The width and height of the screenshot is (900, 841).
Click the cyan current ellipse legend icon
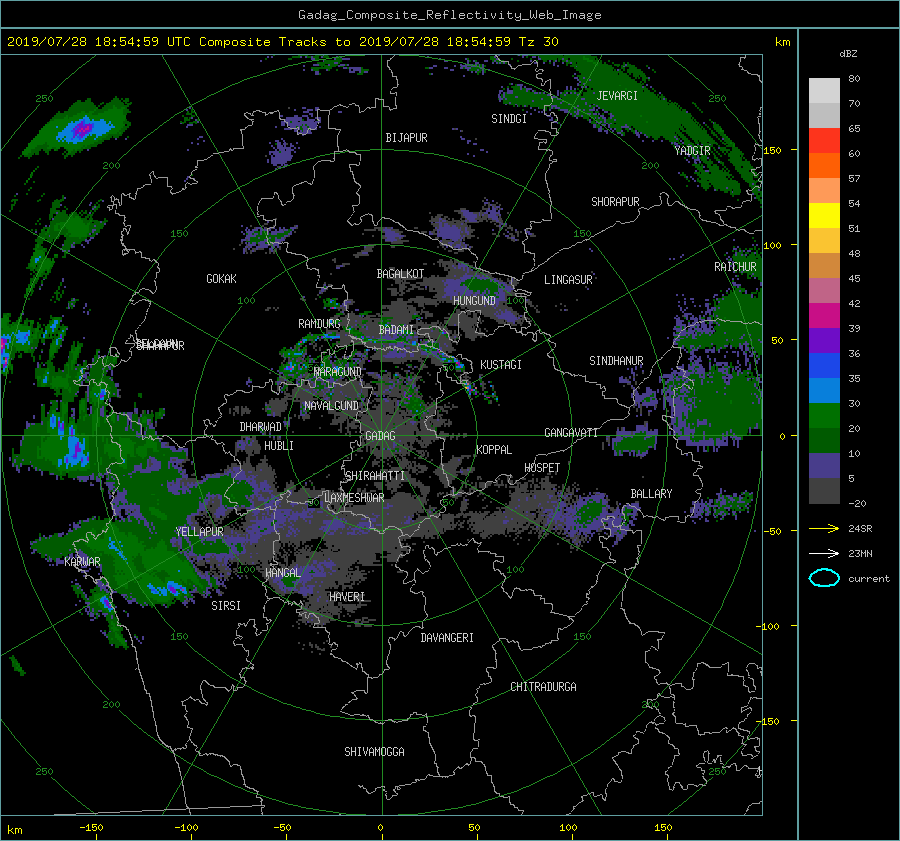[824, 578]
